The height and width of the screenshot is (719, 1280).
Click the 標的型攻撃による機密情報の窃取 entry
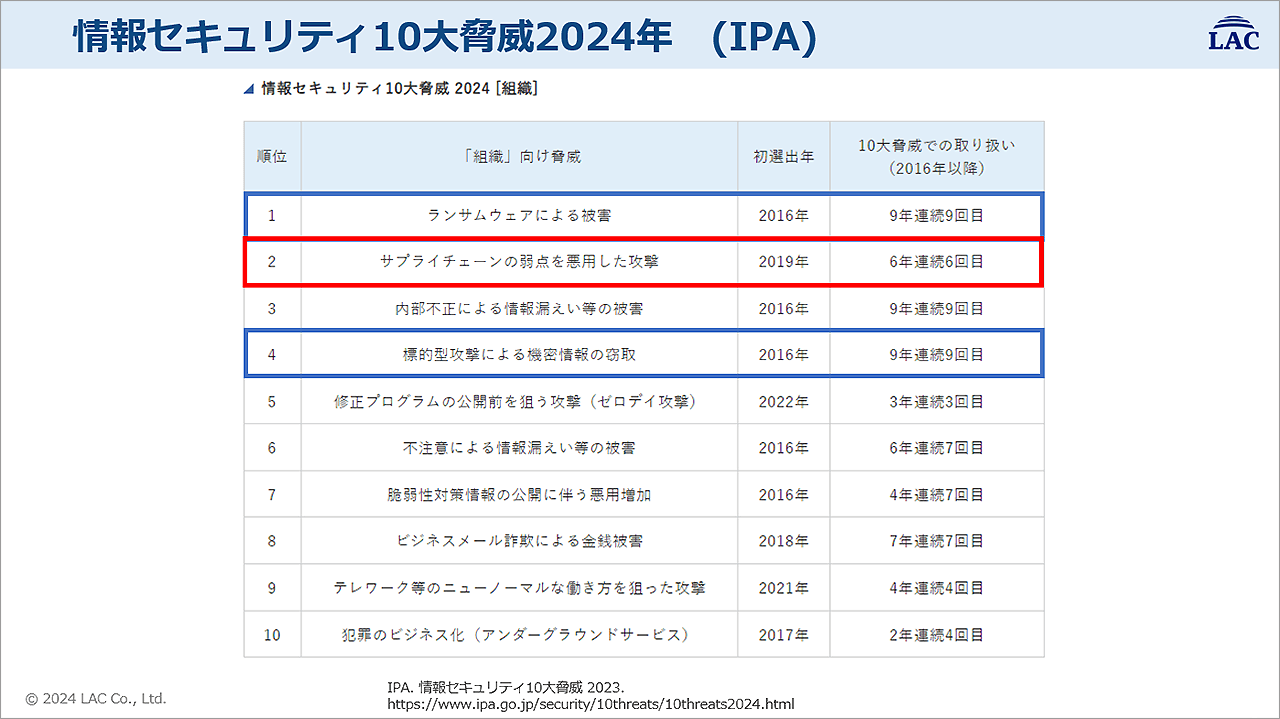click(519, 355)
